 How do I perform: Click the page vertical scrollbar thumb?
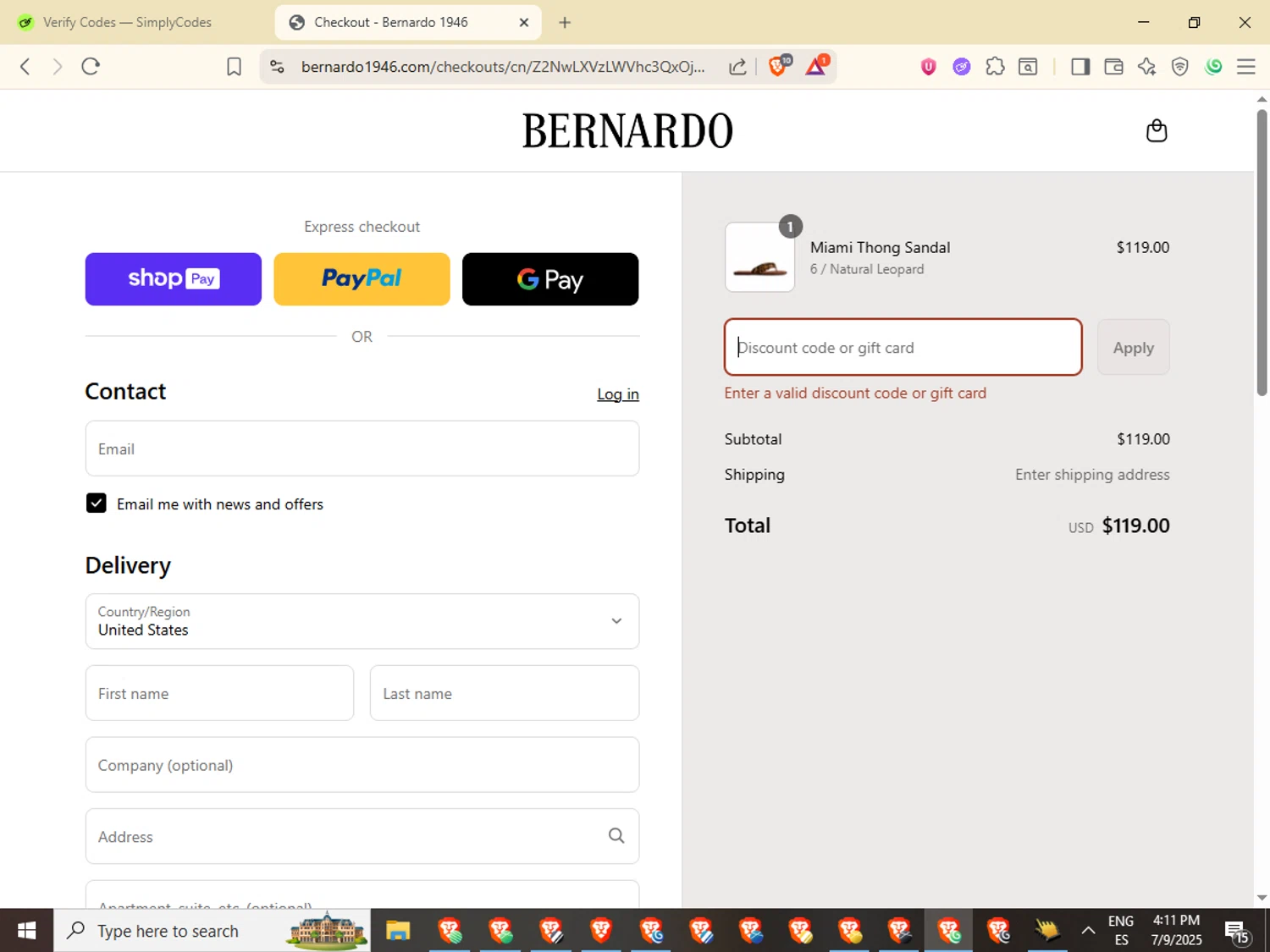pyautogui.click(x=1262, y=250)
